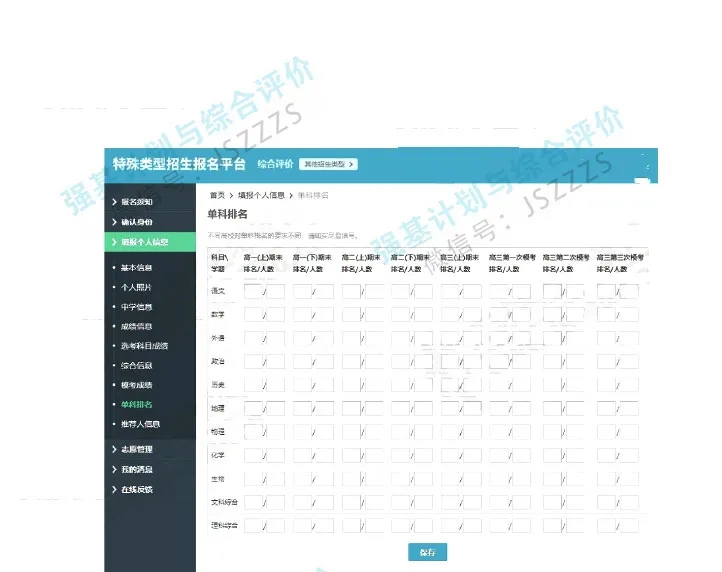The height and width of the screenshot is (572, 722).
Task: Expand the 我的消息 sidebar section
Action: 138,469
